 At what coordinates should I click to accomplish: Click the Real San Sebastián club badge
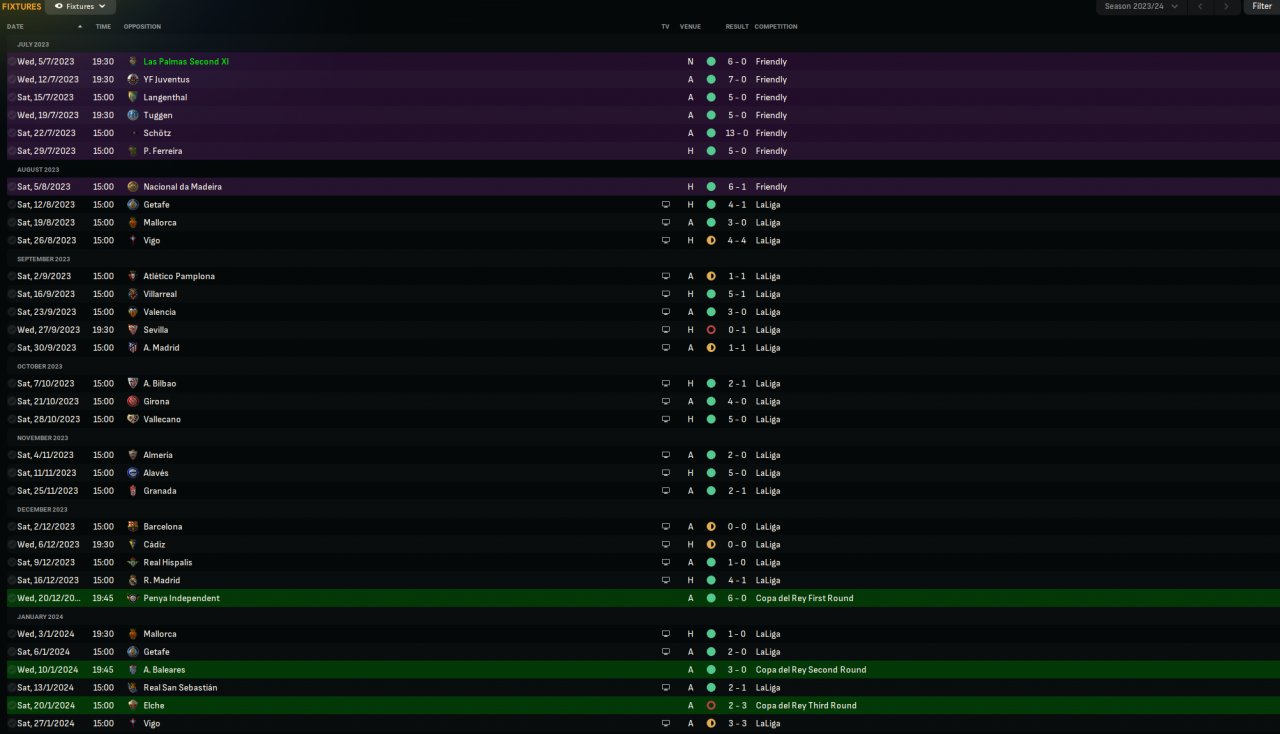133,688
